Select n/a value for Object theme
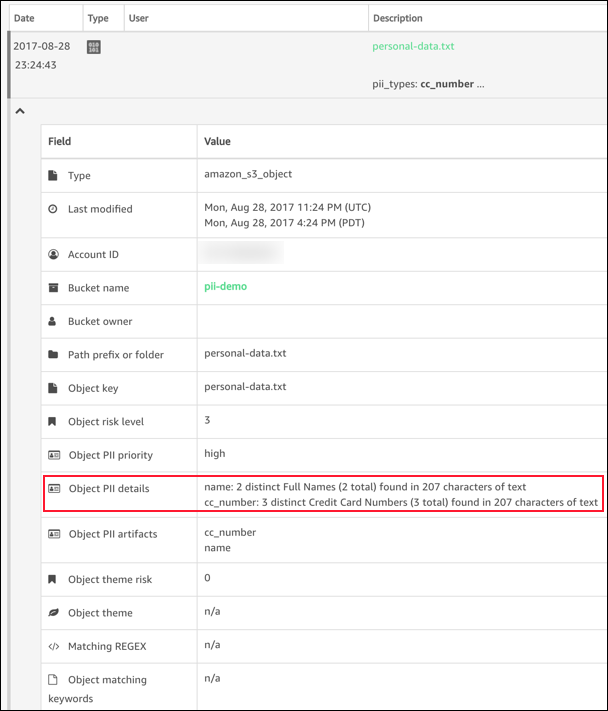Image resolution: width=608 pixels, height=711 pixels. pos(212,611)
